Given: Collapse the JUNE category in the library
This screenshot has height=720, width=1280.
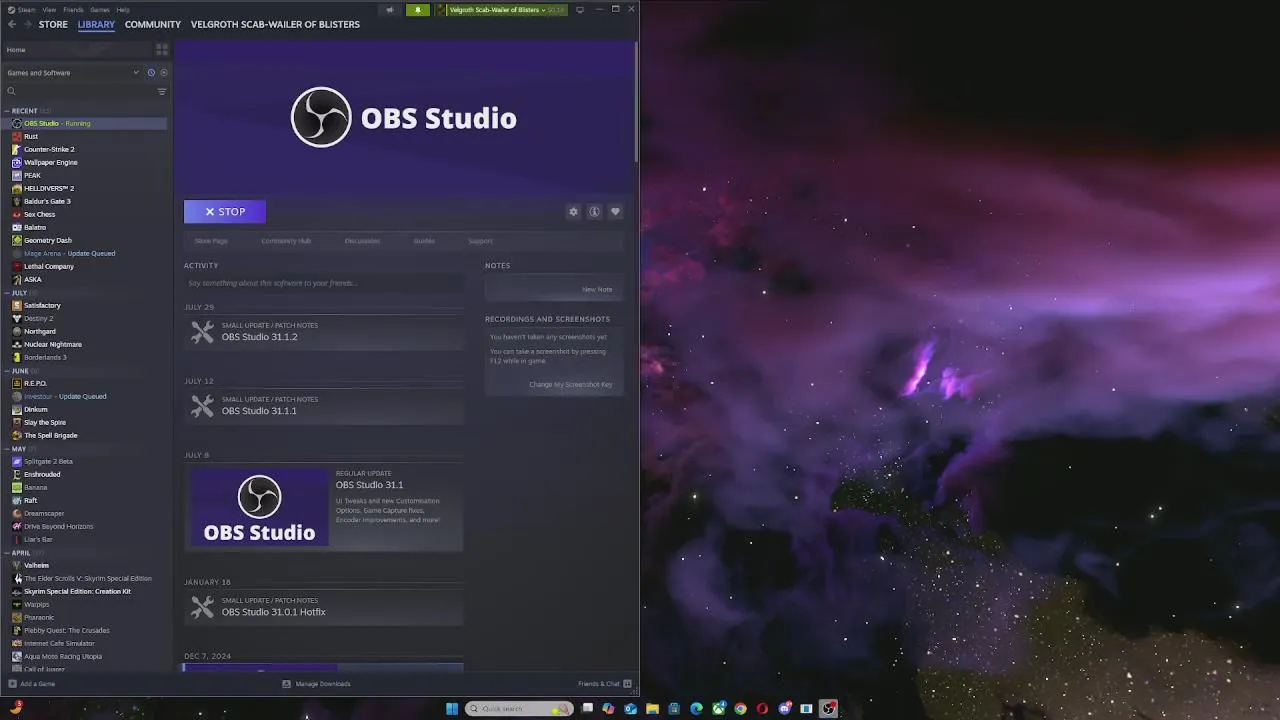Looking at the screenshot, I should tap(7, 371).
